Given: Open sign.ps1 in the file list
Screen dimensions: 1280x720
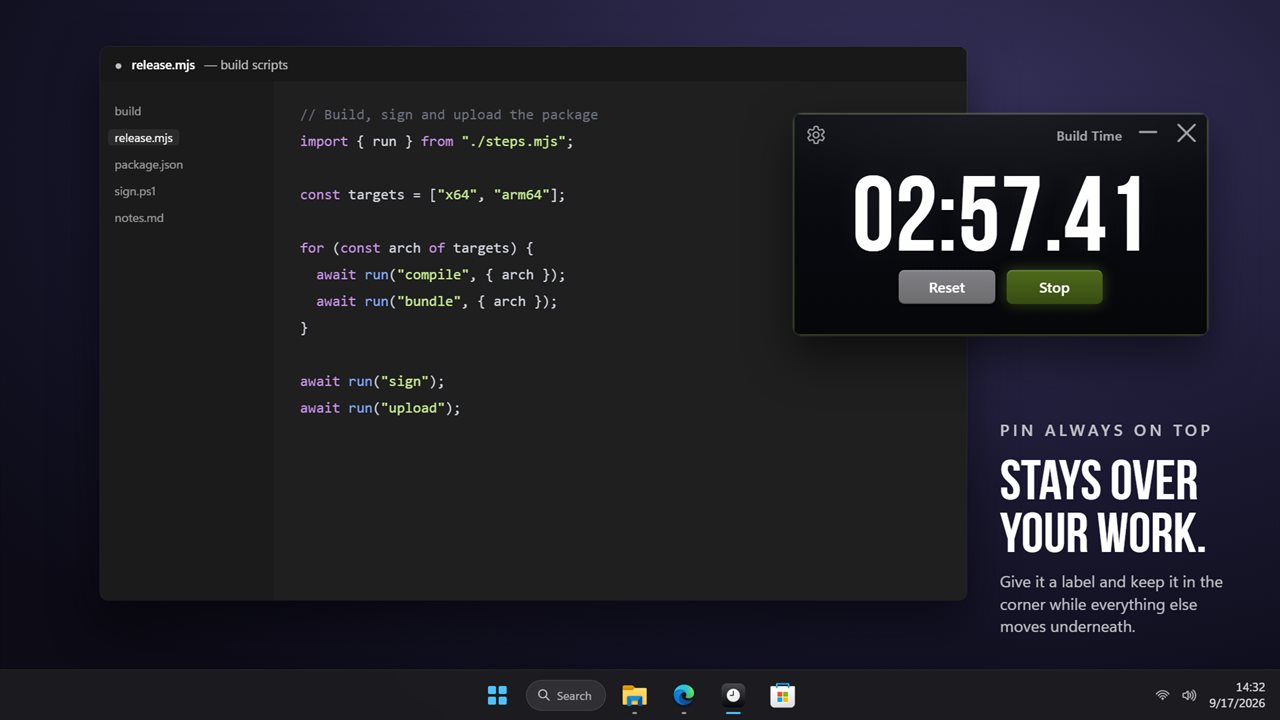Looking at the screenshot, I should (x=135, y=191).
